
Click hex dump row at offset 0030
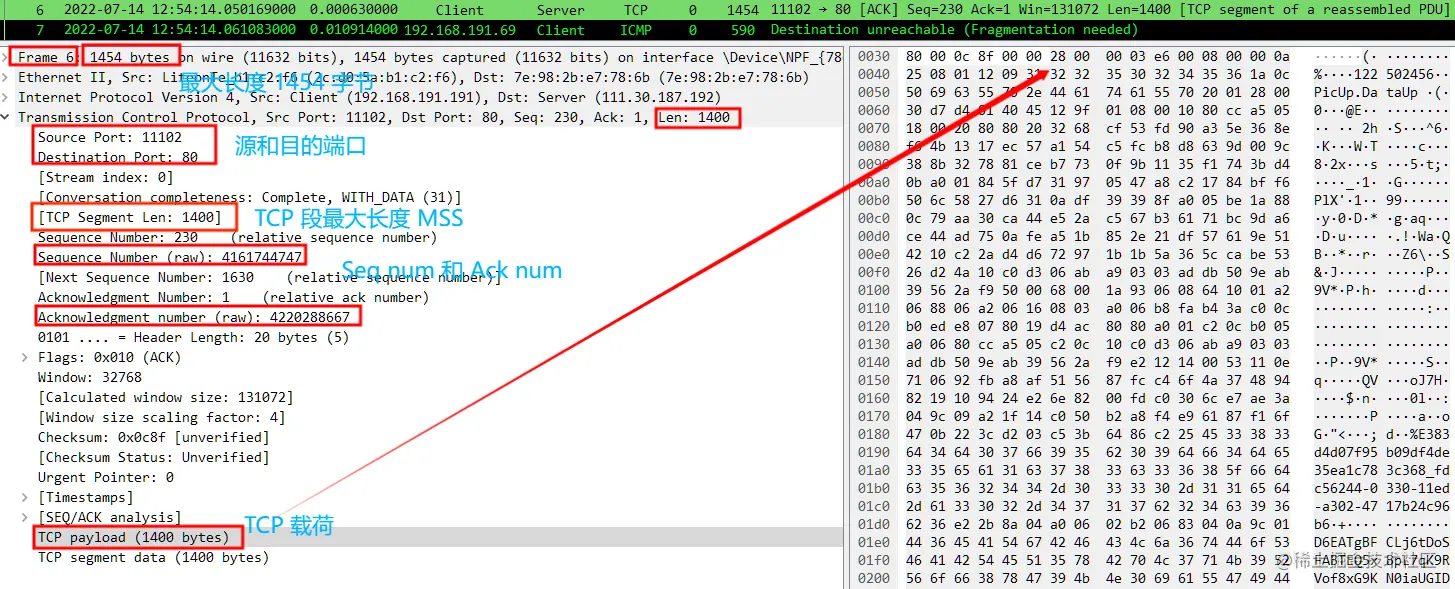pos(1152,56)
